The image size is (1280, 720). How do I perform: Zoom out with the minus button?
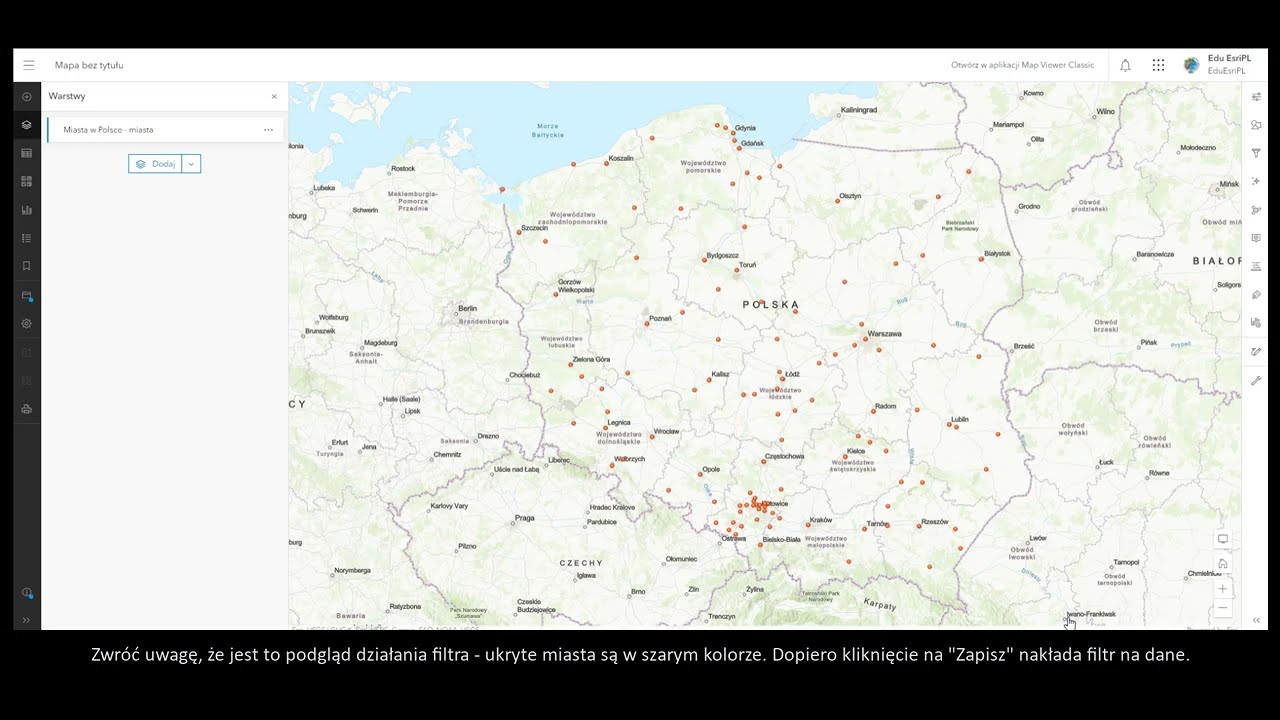coord(1222,608)
